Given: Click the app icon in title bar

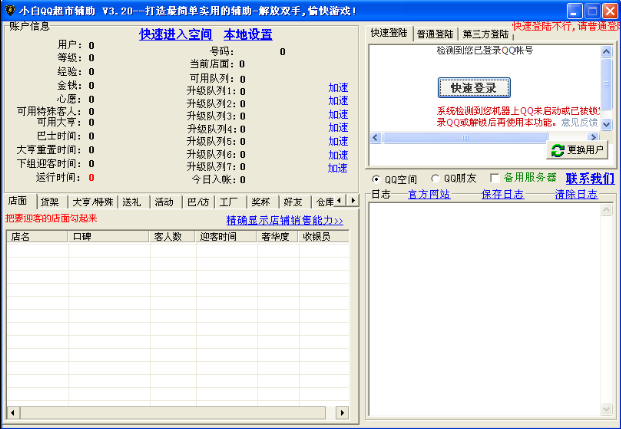Looking at the screenshot, I should [x=9, y=9].
